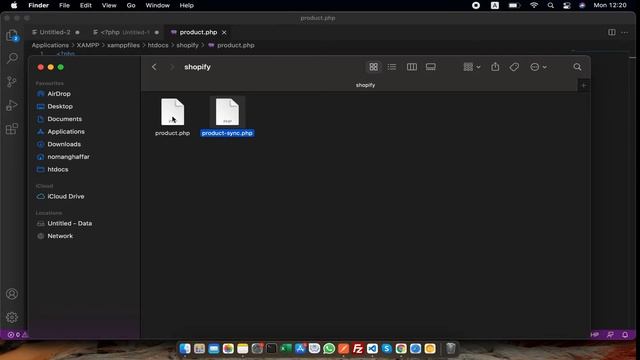Click the Edit Tags icon in Finder
640x360 pixels.
tap(514, 67)
